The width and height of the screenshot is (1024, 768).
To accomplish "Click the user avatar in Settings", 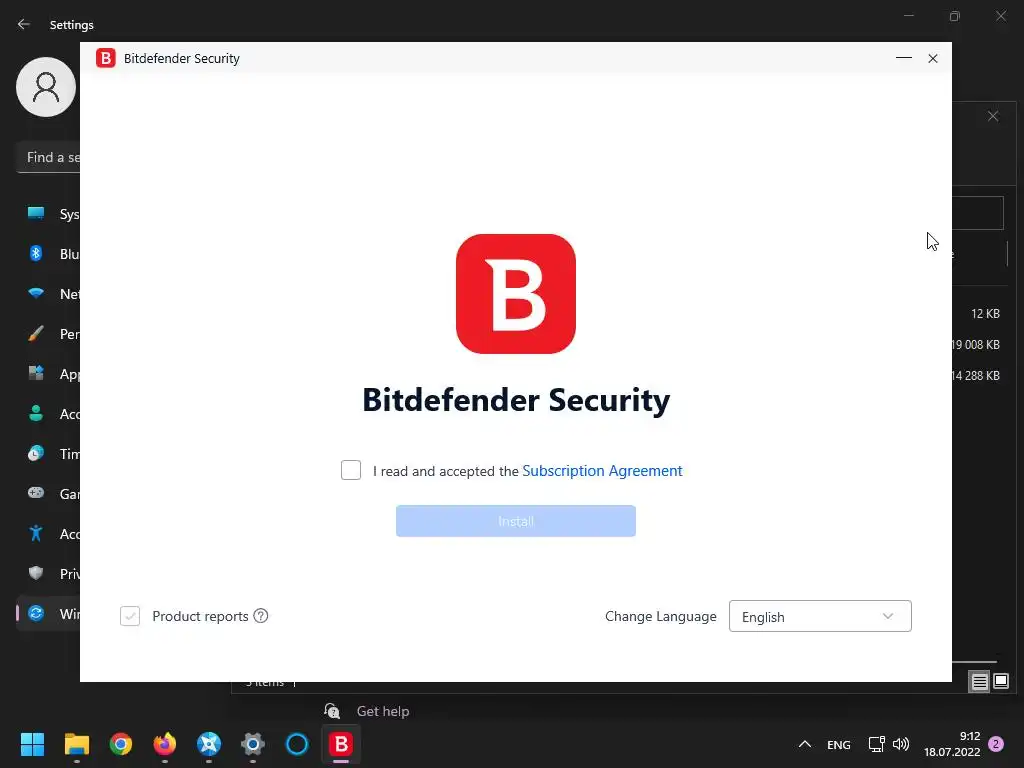I will pyautogui.click(x=46, y=87).
